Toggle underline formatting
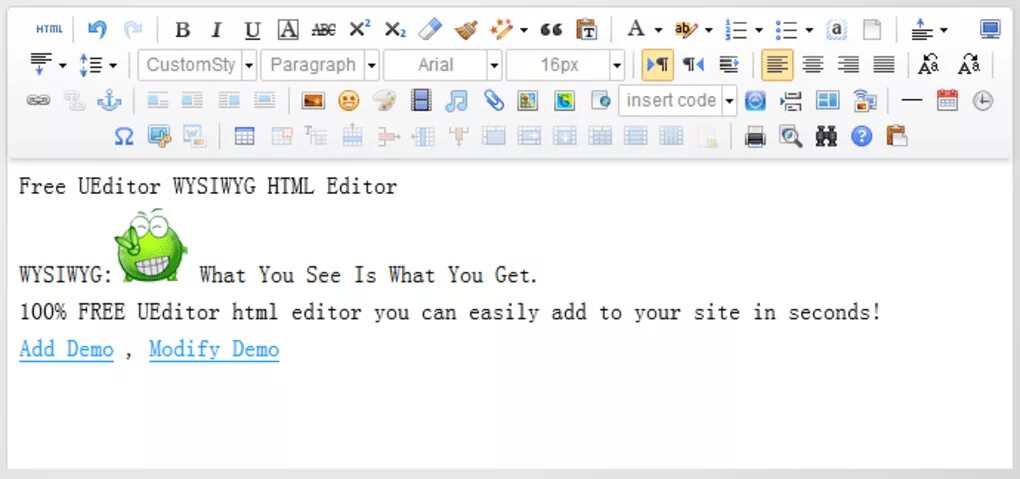1020x479 pixels. (x=252, y=29)
